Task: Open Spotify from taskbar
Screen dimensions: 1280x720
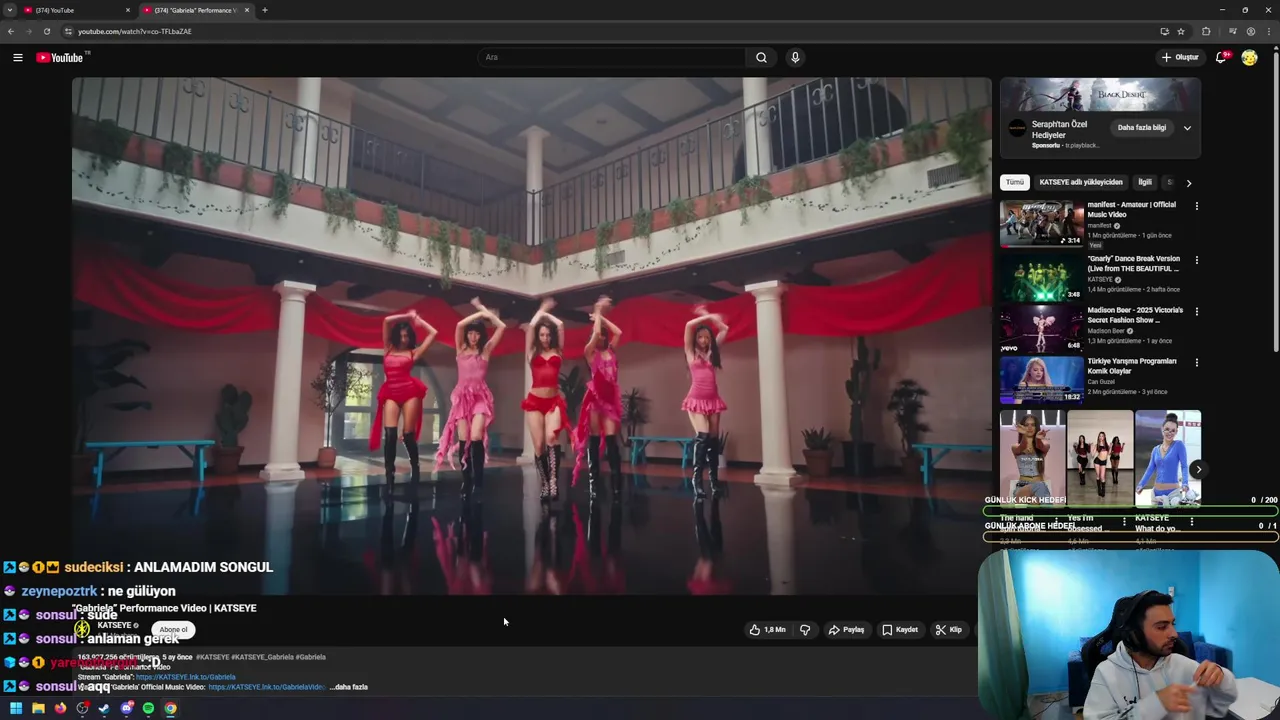Action: (x=148, y=708)
